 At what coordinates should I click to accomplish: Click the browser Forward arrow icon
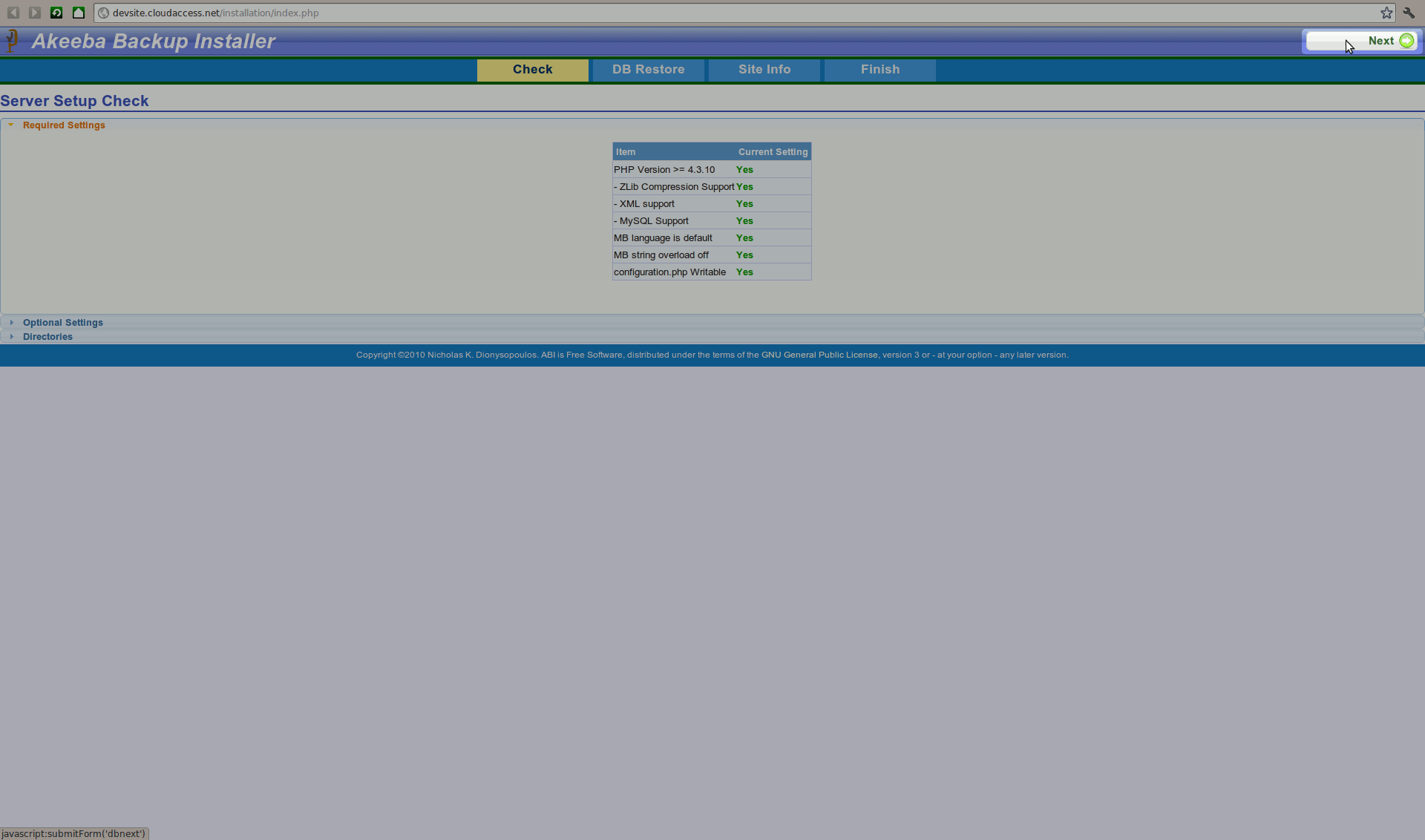tap(34, 13)
